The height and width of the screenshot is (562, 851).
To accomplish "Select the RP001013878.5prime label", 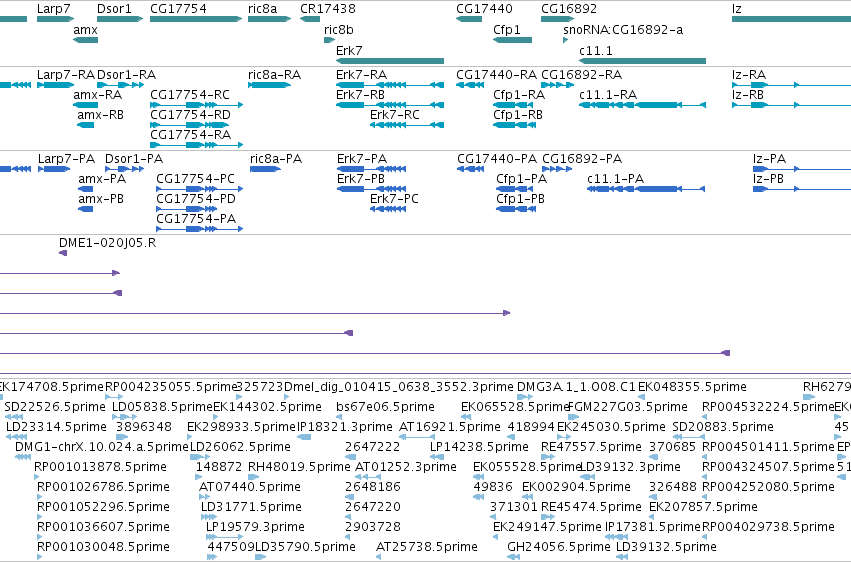I will click(100, 467).
